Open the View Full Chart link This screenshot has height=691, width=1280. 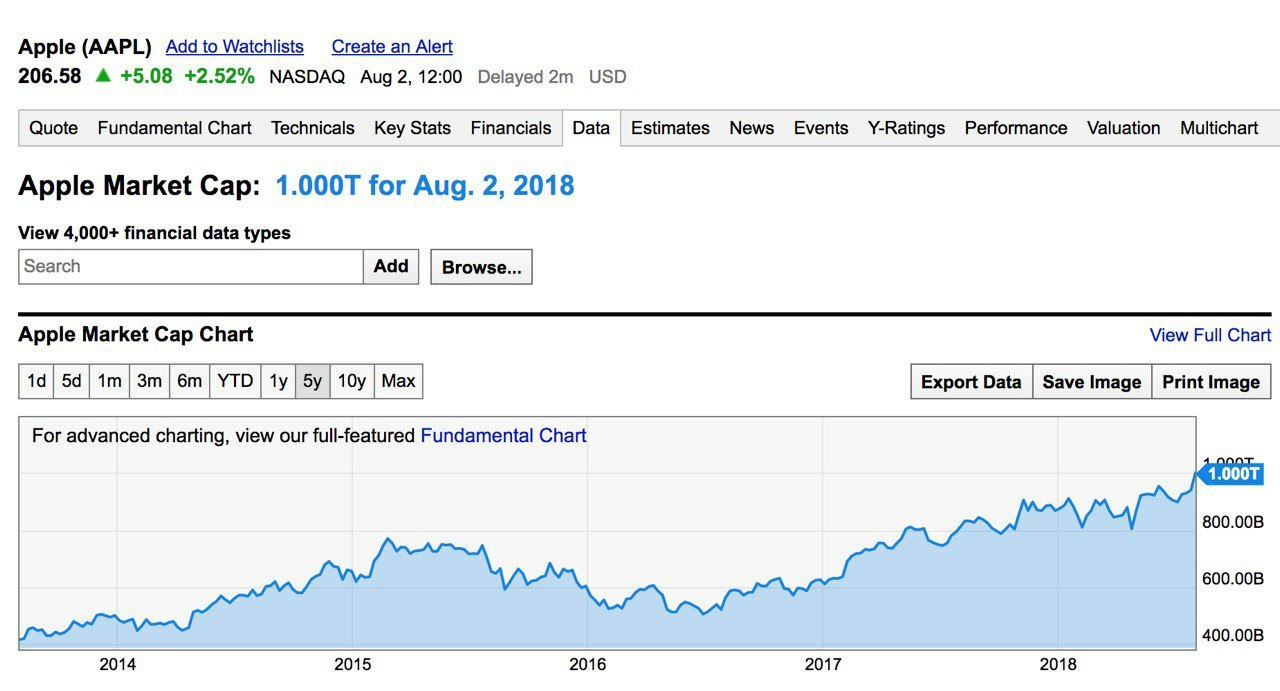(x=1210, y=336)
